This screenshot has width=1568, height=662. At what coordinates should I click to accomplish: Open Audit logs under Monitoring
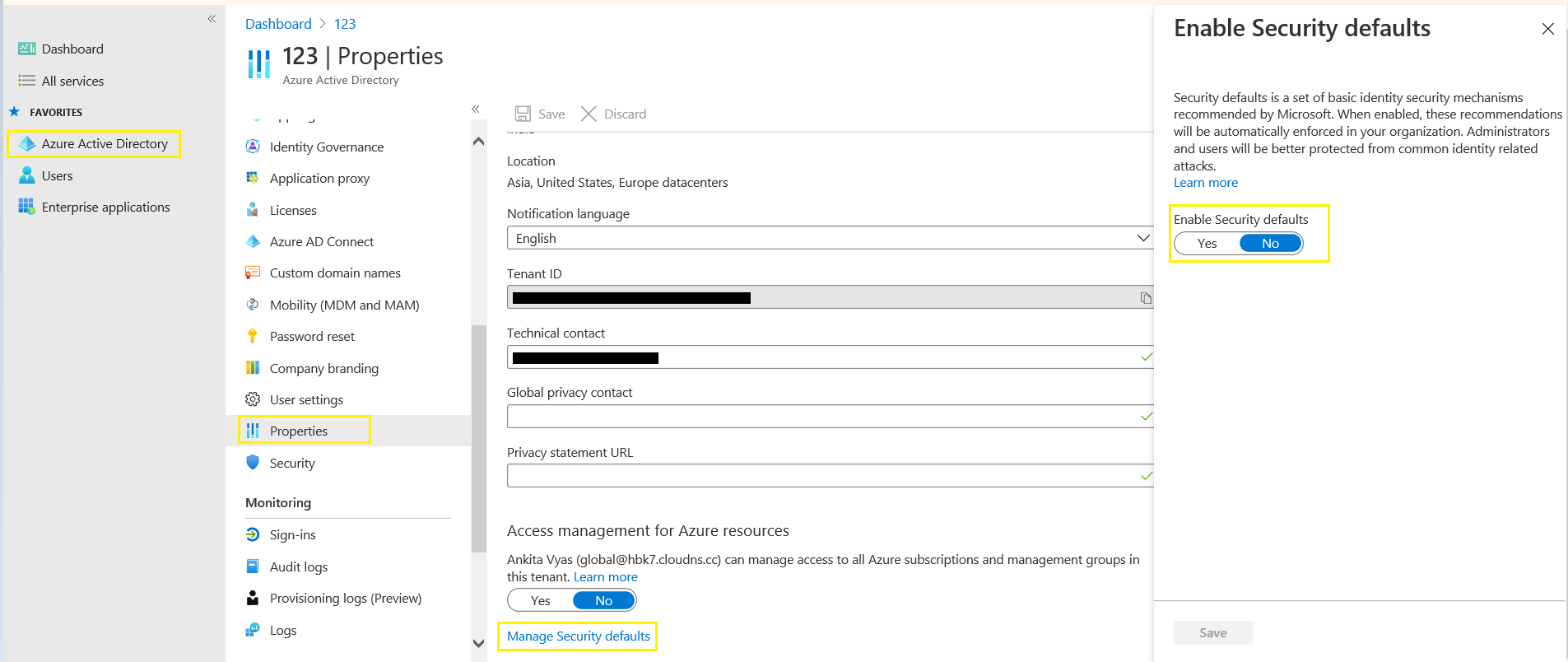[298, 566]
